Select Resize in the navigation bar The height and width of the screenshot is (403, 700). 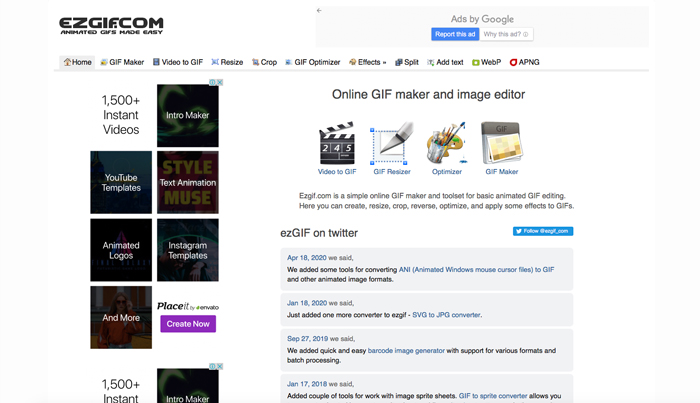point(227,62)
